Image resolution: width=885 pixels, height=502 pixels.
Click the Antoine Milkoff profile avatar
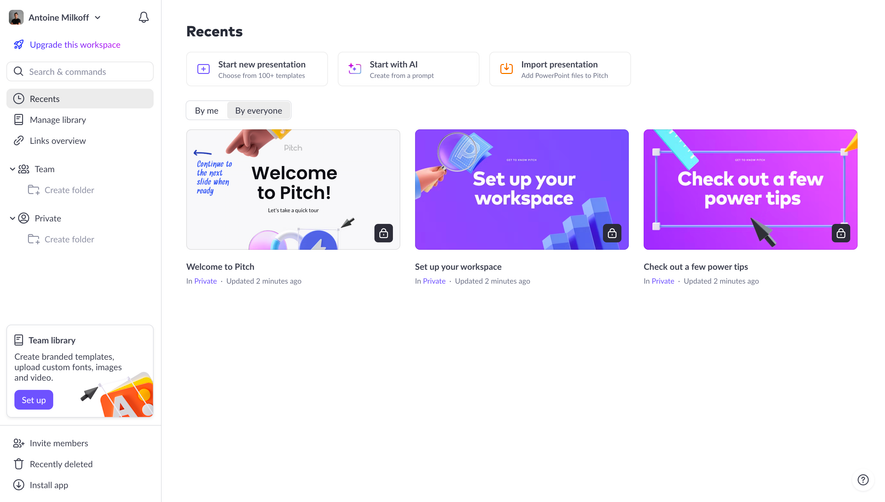click(x=16, y=18)
